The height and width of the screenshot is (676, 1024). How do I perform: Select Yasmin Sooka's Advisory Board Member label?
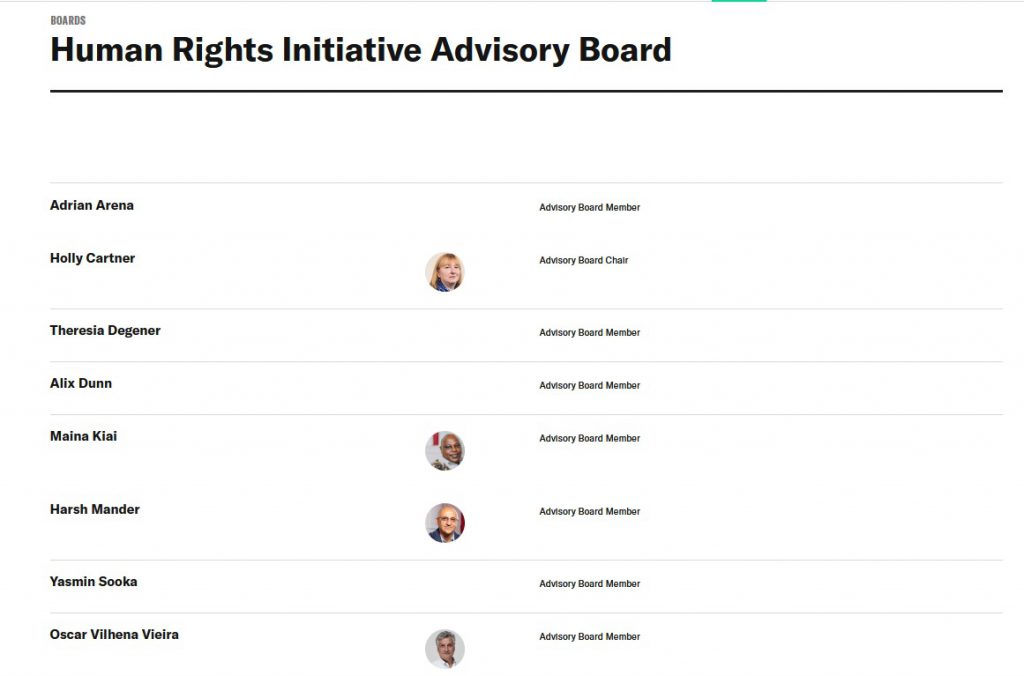(590, 584)
